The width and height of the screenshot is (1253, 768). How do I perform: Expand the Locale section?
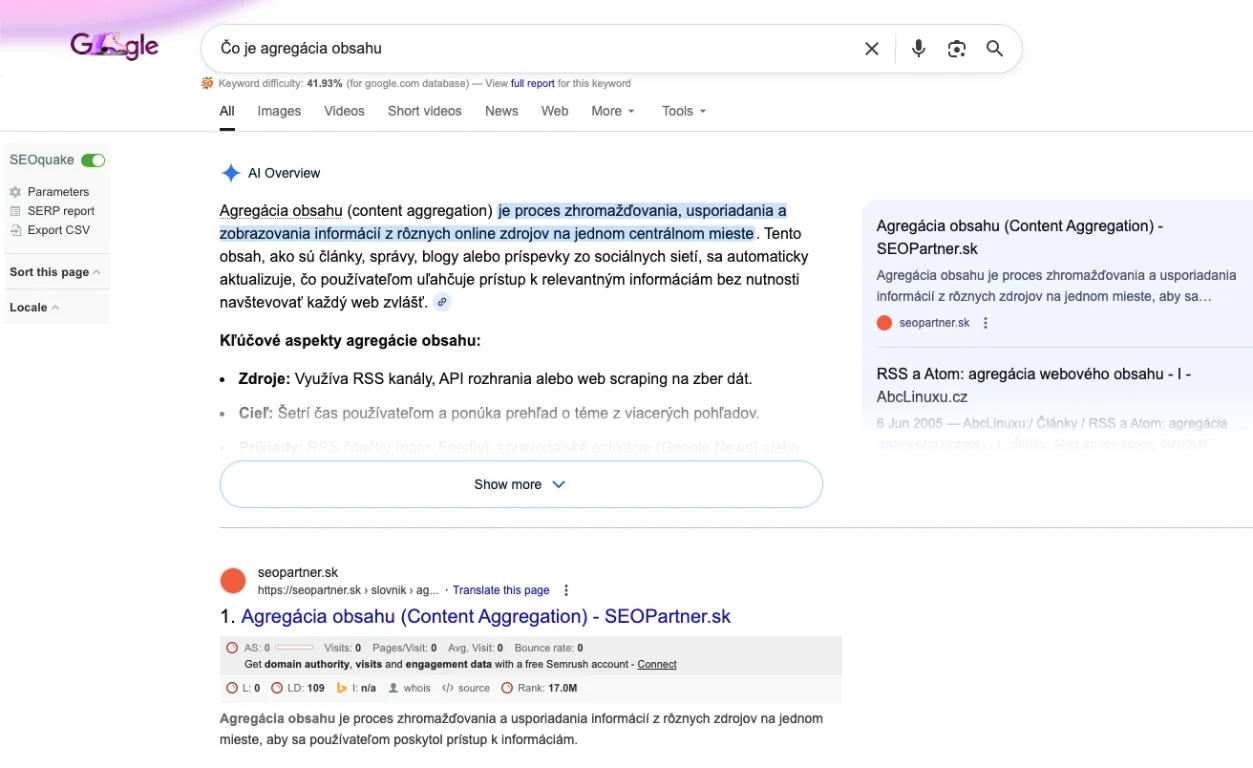[34, 307]
